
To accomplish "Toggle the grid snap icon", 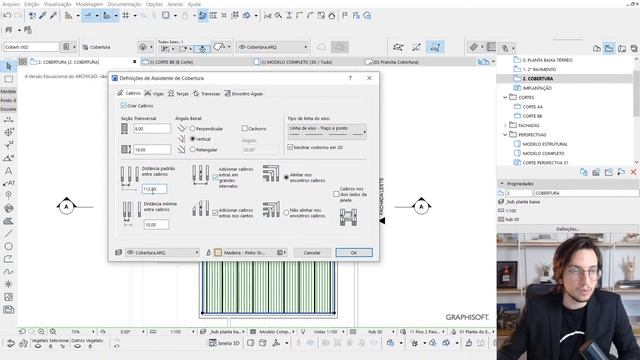I will tap(126, 16).
